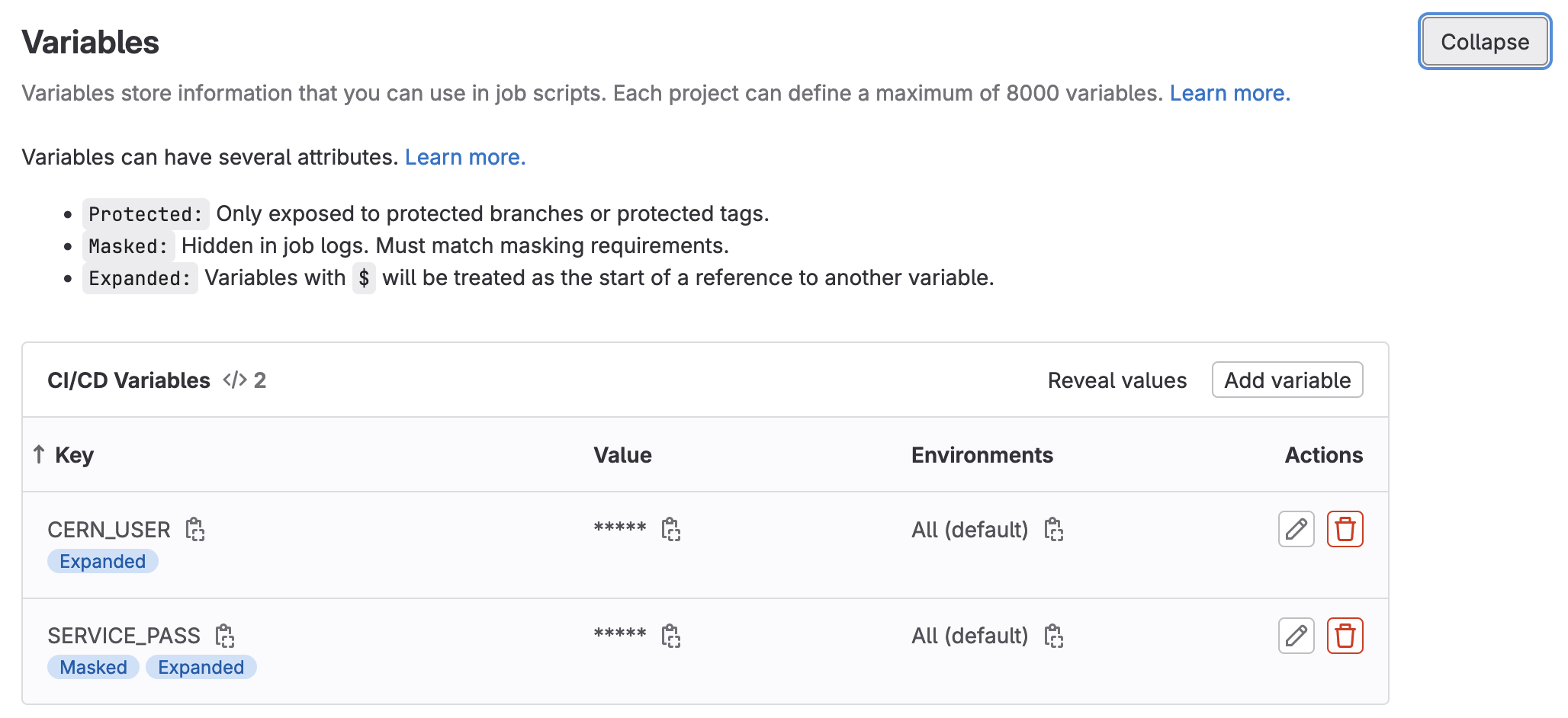
Task: Click the Expanded badge under CERN_USER
Action: coord(103,561)
